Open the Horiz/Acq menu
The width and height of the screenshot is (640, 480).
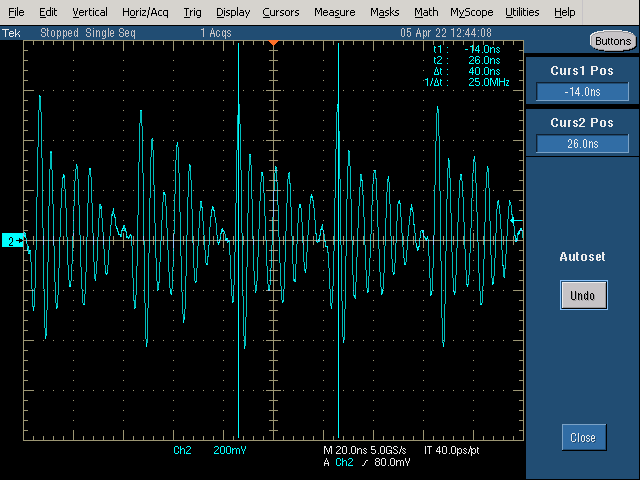(145, 12)
